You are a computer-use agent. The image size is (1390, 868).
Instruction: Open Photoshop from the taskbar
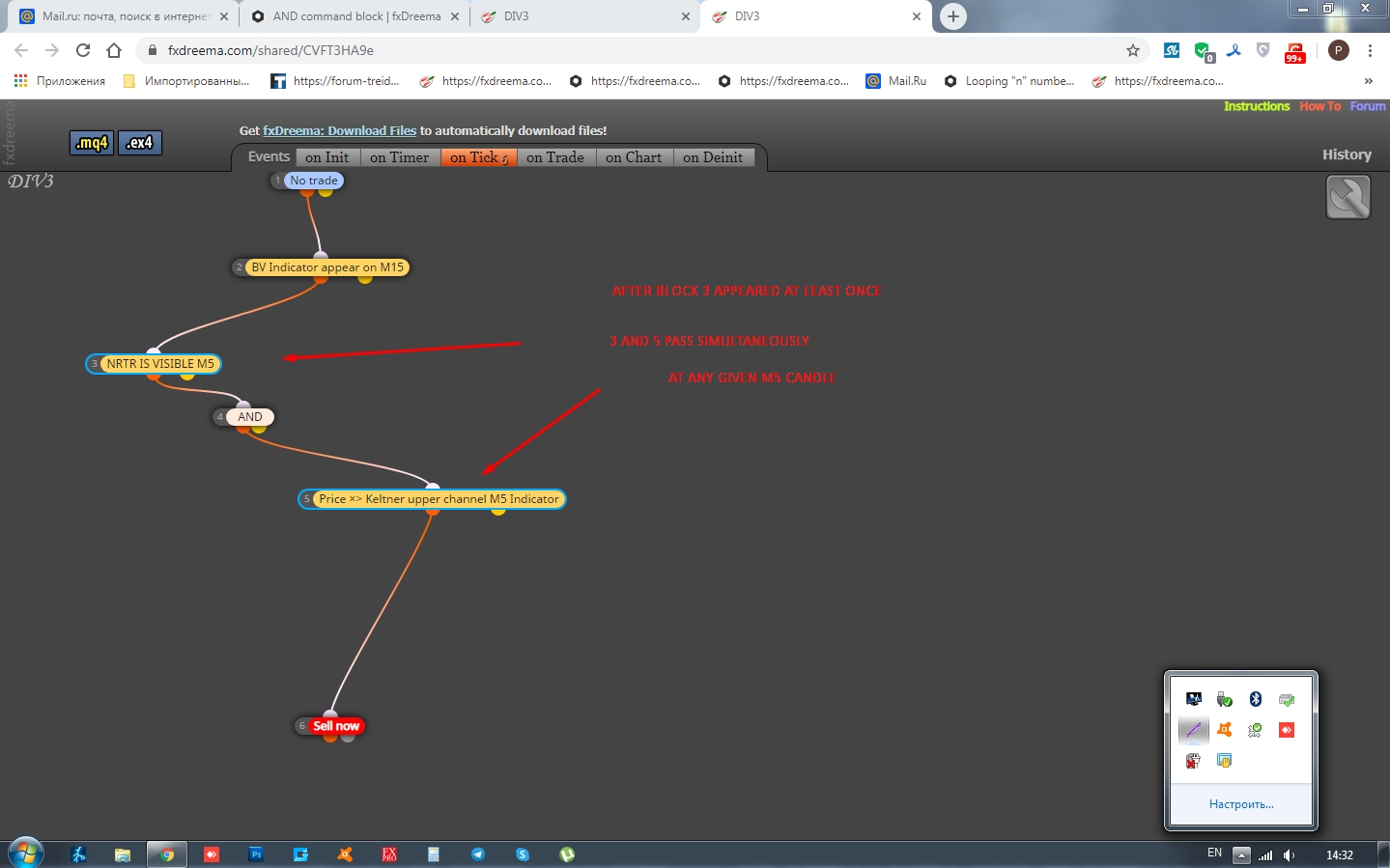coord(256,854)
